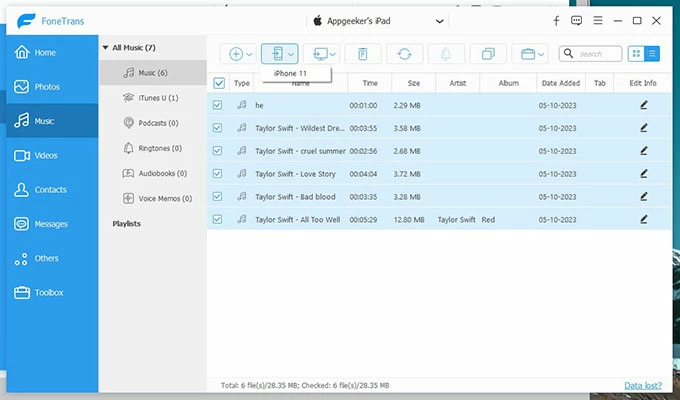The width and height of the screenshot is (680, 400).
Task: Uncheck the song named 'he'
Action: (x=219, y=104)
